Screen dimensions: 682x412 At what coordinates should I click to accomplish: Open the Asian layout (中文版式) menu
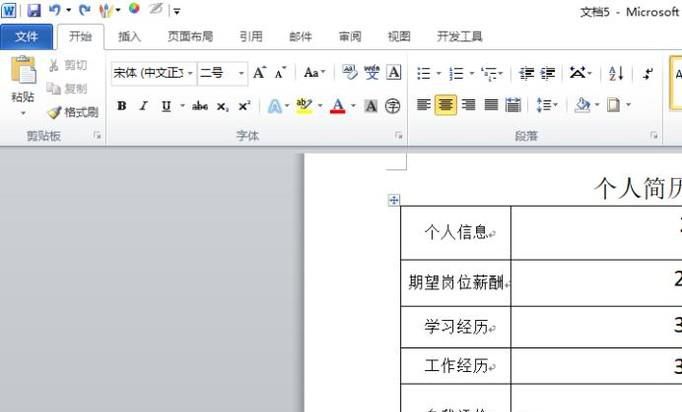click(580, 73)
